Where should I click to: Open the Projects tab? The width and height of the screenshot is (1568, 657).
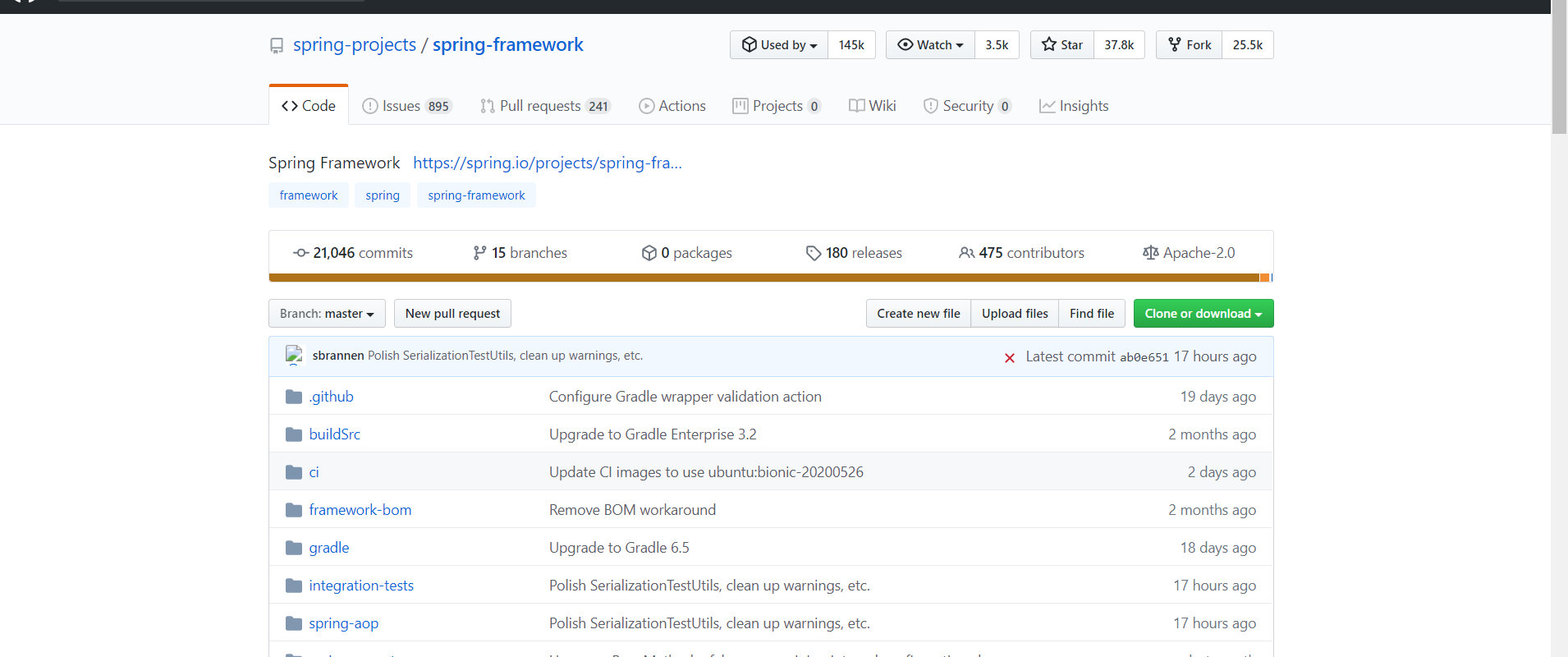click(777, 106)
